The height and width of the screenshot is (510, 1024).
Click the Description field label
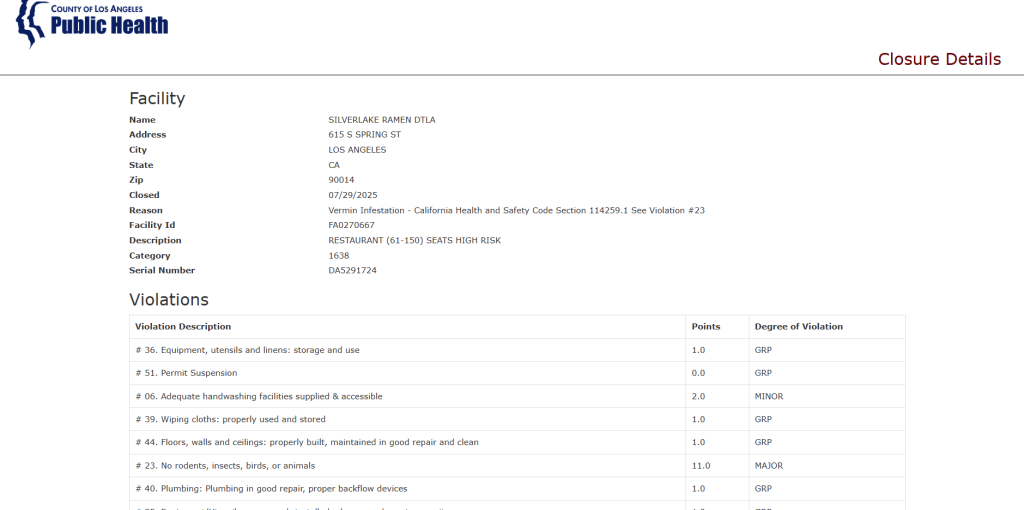point(155,240)
